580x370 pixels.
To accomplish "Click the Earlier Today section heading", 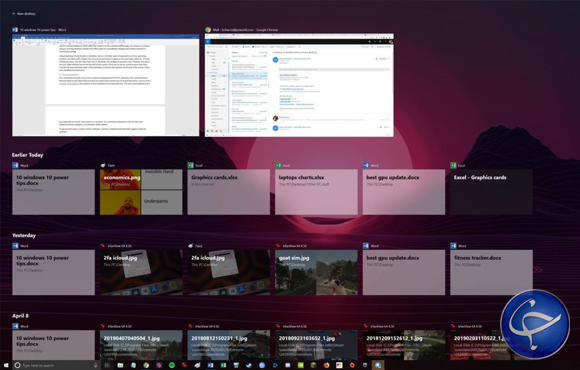I will tap(27, 155).
